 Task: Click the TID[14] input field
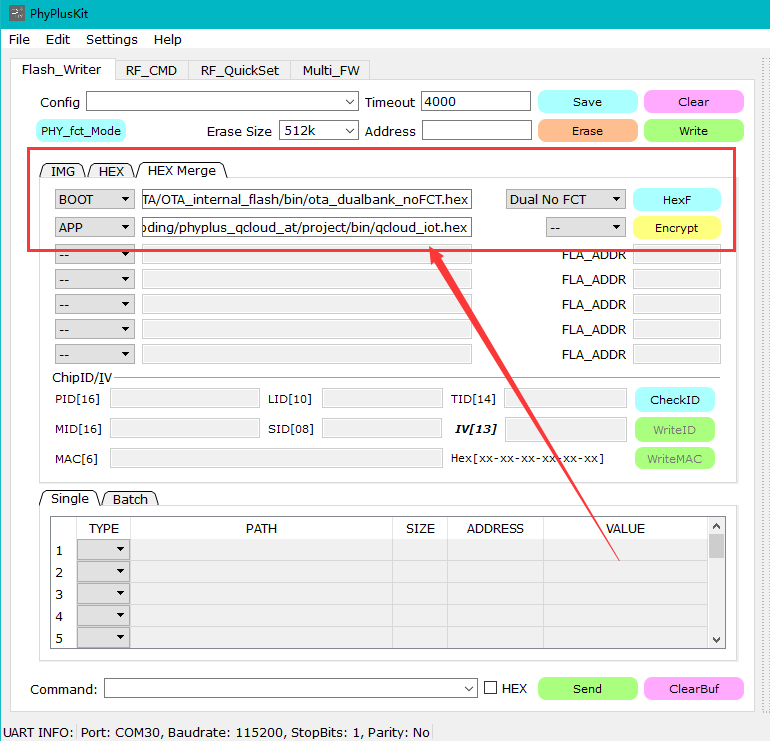pos(566,398)
